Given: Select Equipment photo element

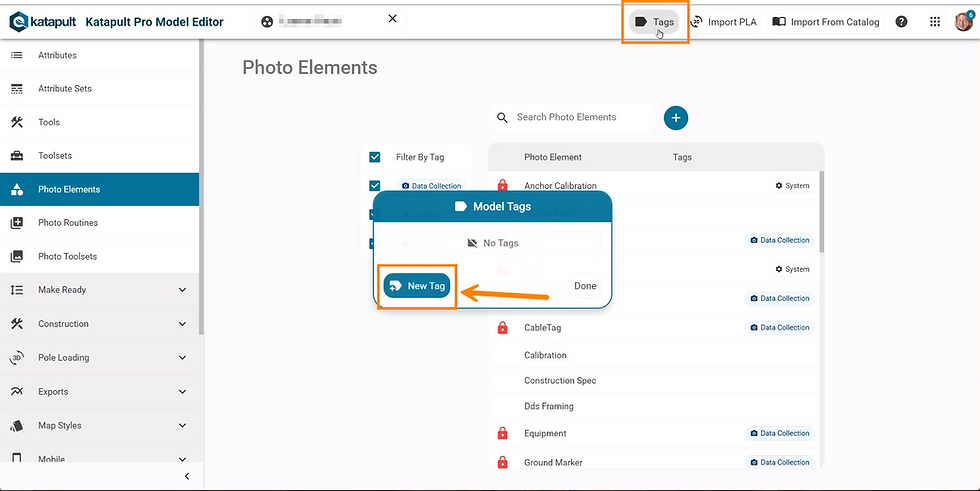Looking at the screenshot, I should click(546, 433).
